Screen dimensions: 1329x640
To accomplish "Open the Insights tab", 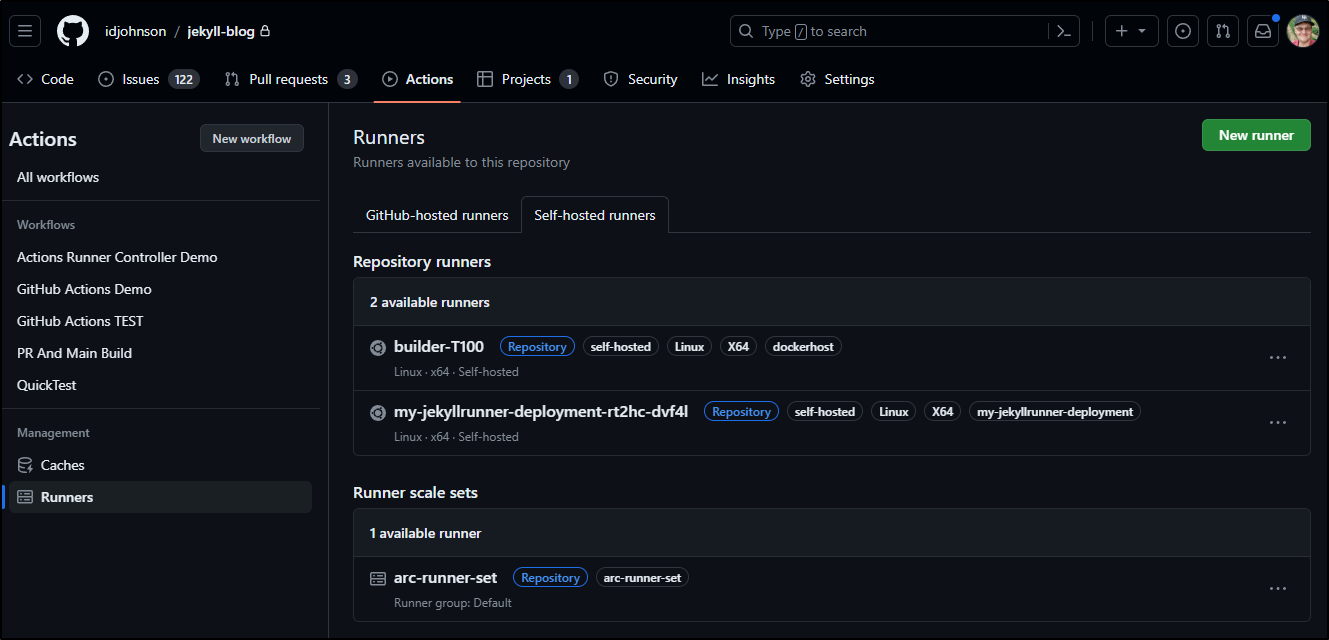I will coord(738,79).
